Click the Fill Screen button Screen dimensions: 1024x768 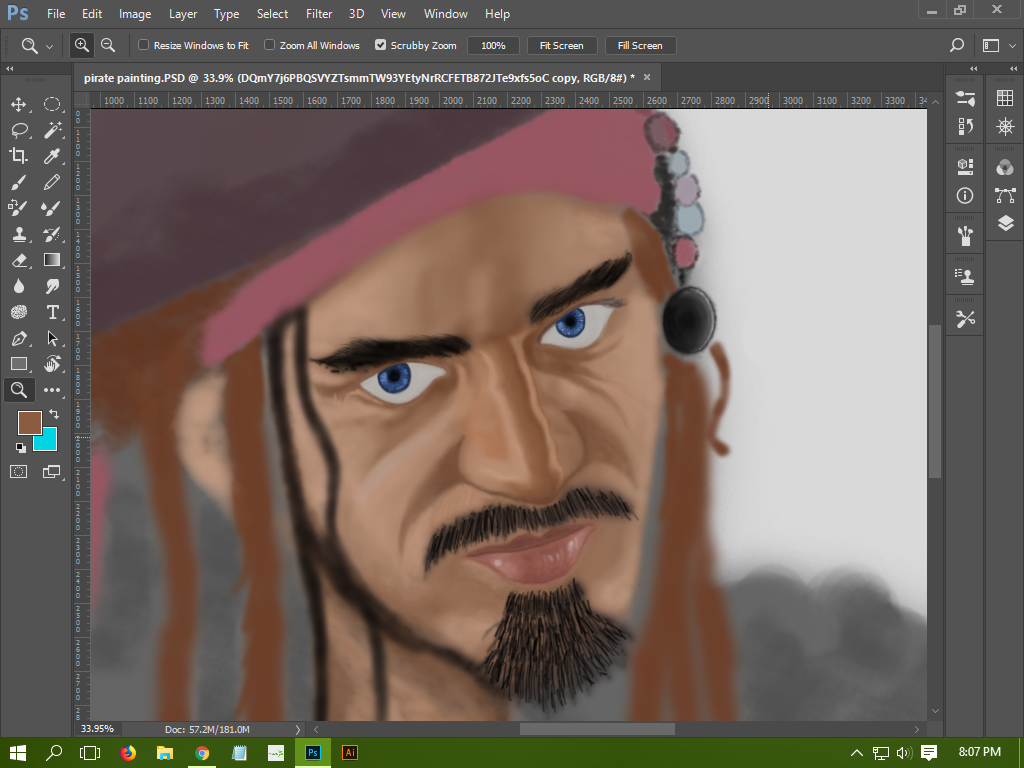640,45
